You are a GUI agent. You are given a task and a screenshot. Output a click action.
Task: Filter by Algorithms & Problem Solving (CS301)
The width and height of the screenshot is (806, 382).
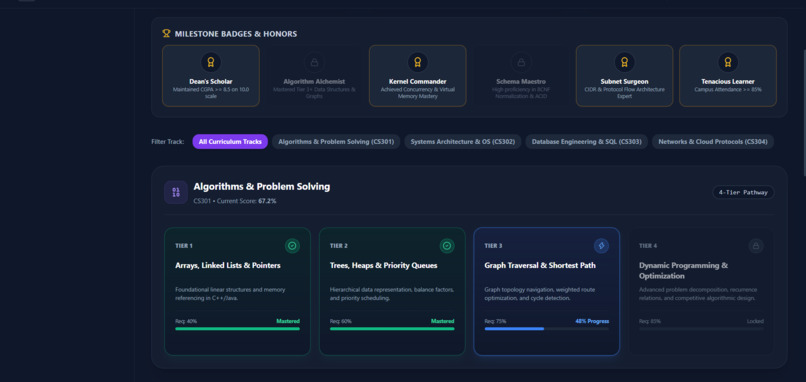336,141
